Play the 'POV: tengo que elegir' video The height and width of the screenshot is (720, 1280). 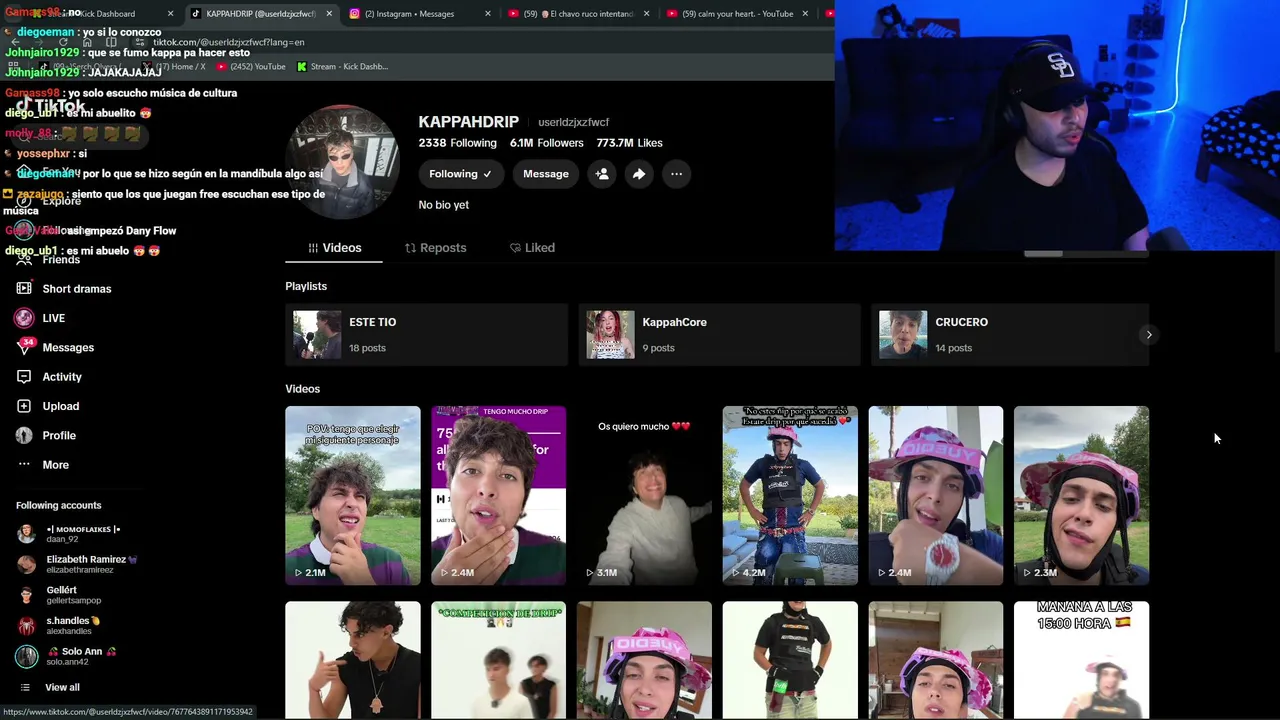point(353,495)
